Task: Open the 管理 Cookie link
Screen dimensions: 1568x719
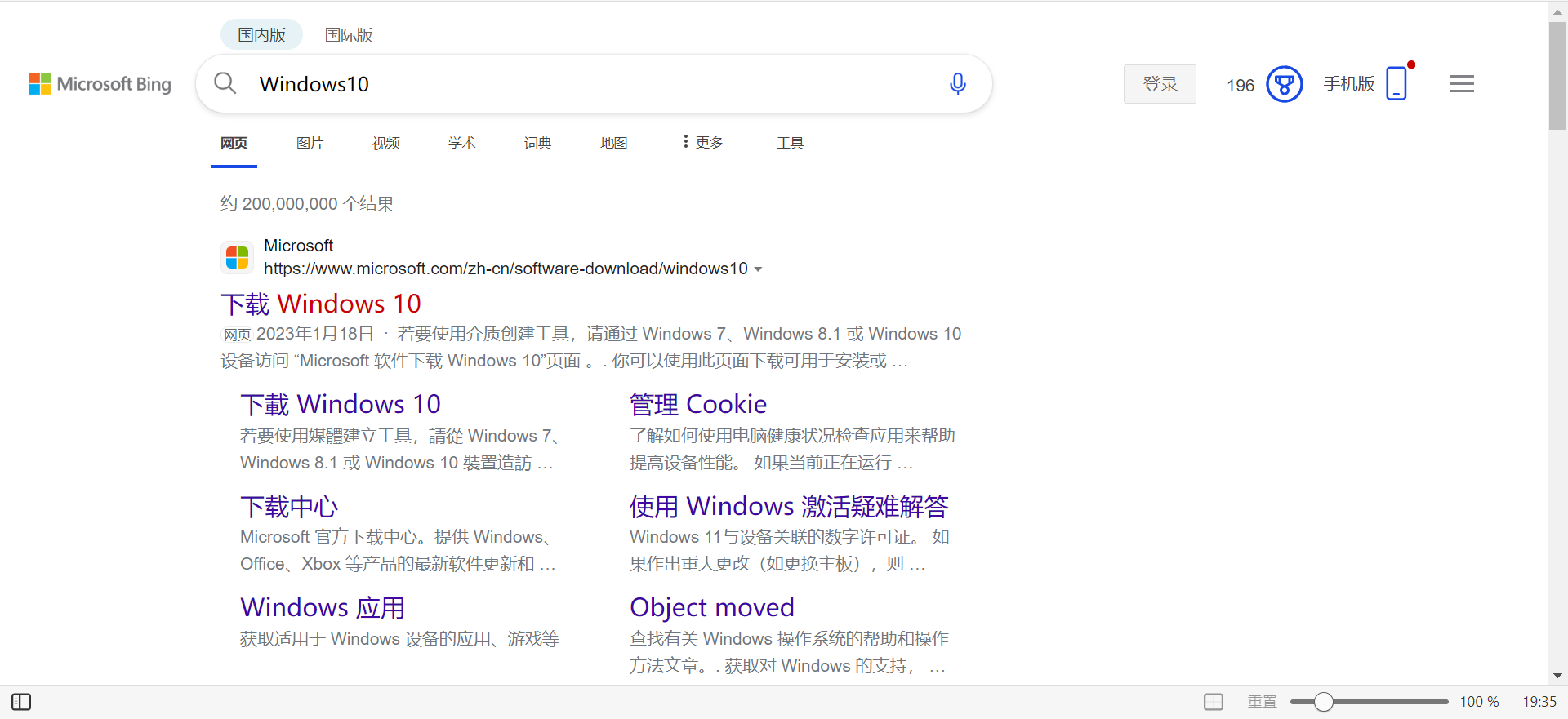Action: (x=698, y=404)
